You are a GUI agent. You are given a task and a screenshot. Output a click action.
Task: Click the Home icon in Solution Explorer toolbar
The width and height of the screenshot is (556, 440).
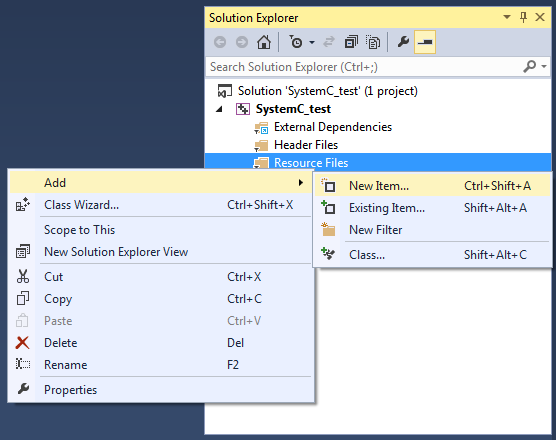click(263, 42)
